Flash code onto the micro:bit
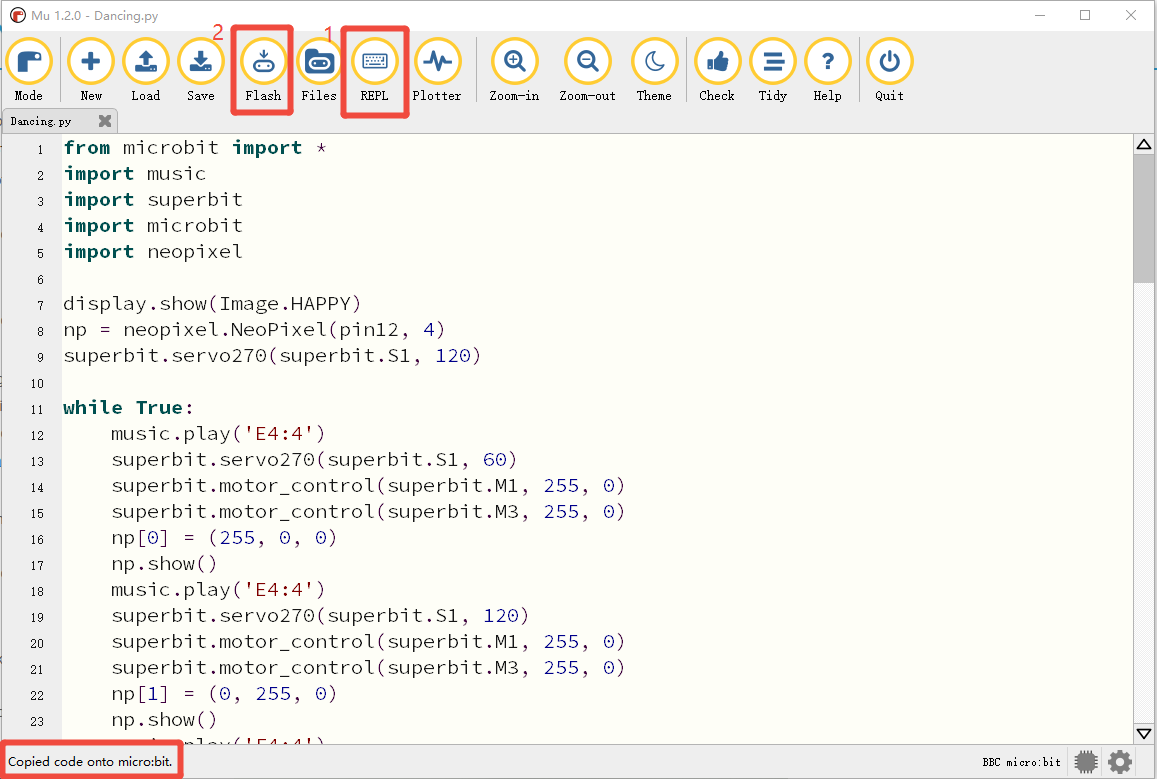This screenshot has height=779, width=1157. 263,71
